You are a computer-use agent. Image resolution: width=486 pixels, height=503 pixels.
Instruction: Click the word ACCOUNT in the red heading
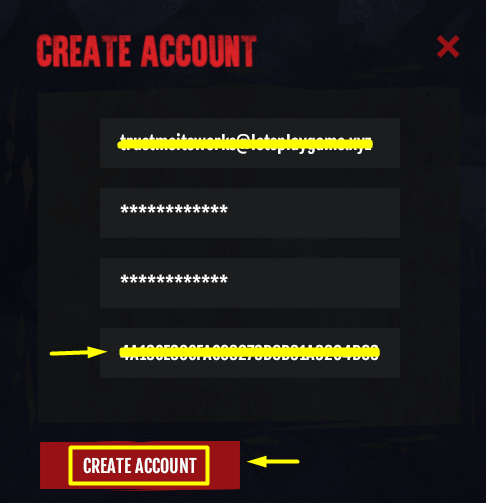point(199,51)
